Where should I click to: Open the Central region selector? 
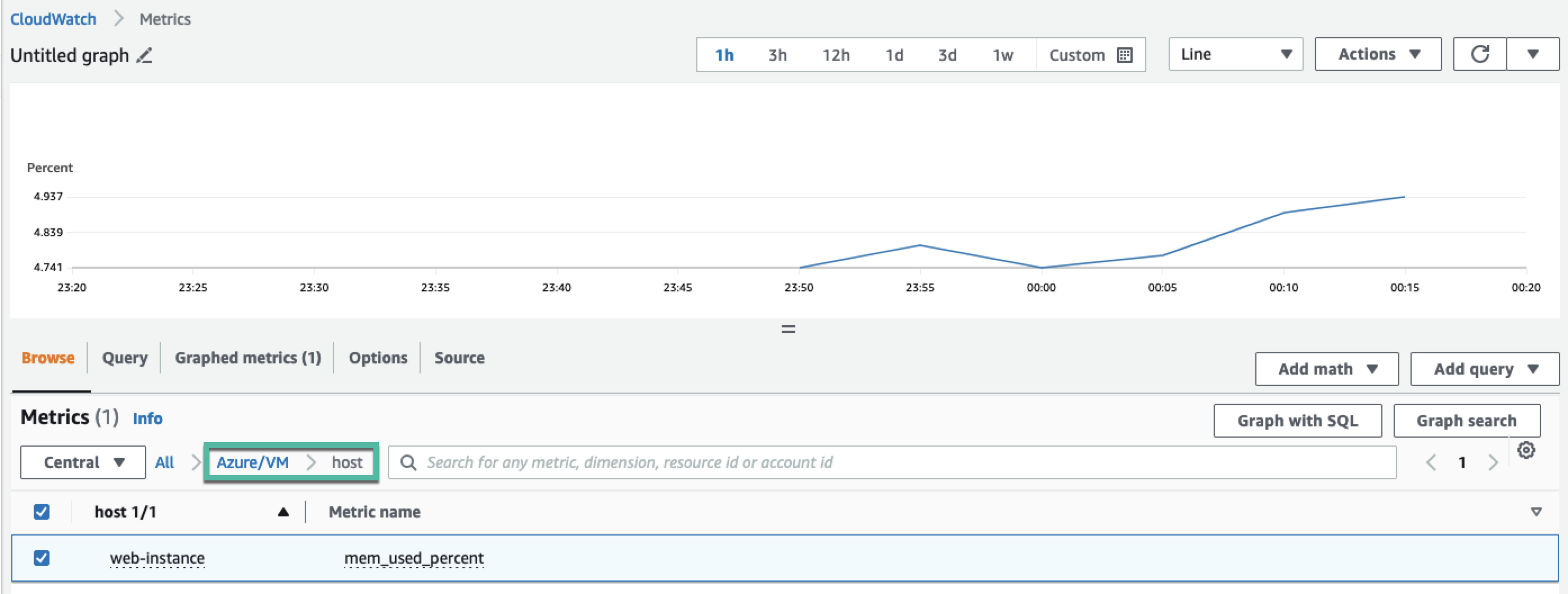tap(83, 462)
